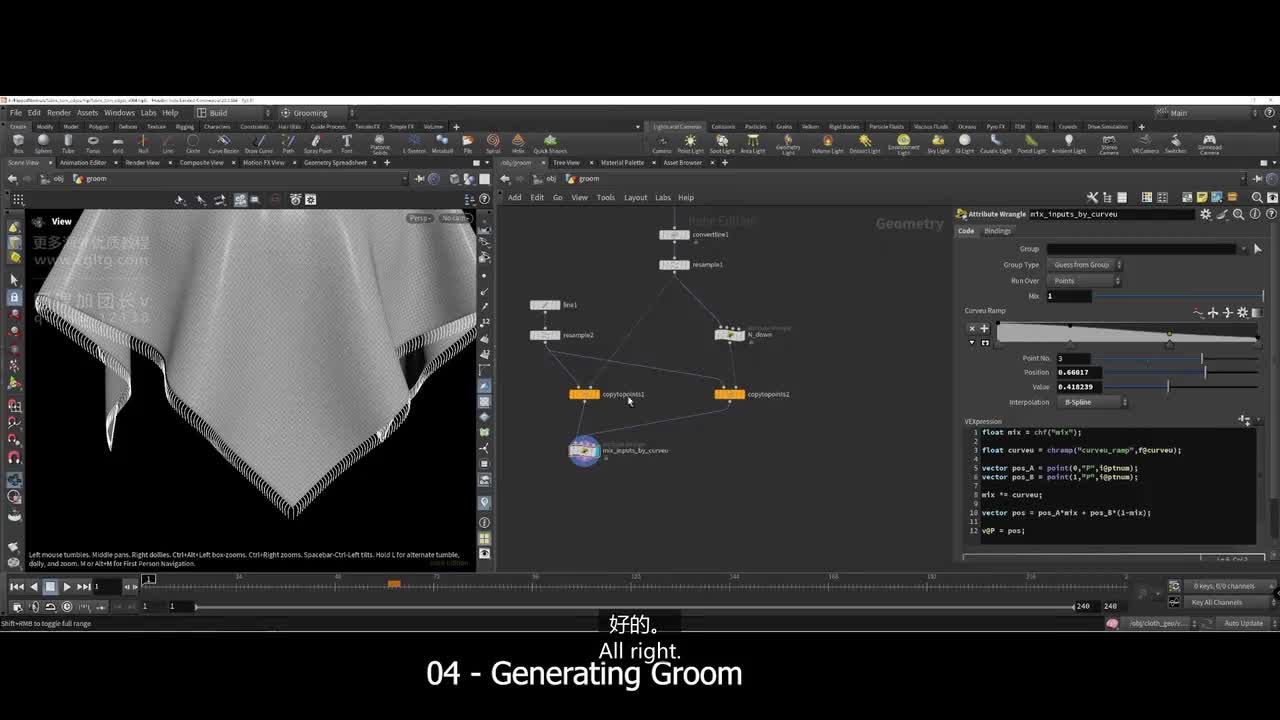Open the No cam dropdown in viewport

coord(455,218)
